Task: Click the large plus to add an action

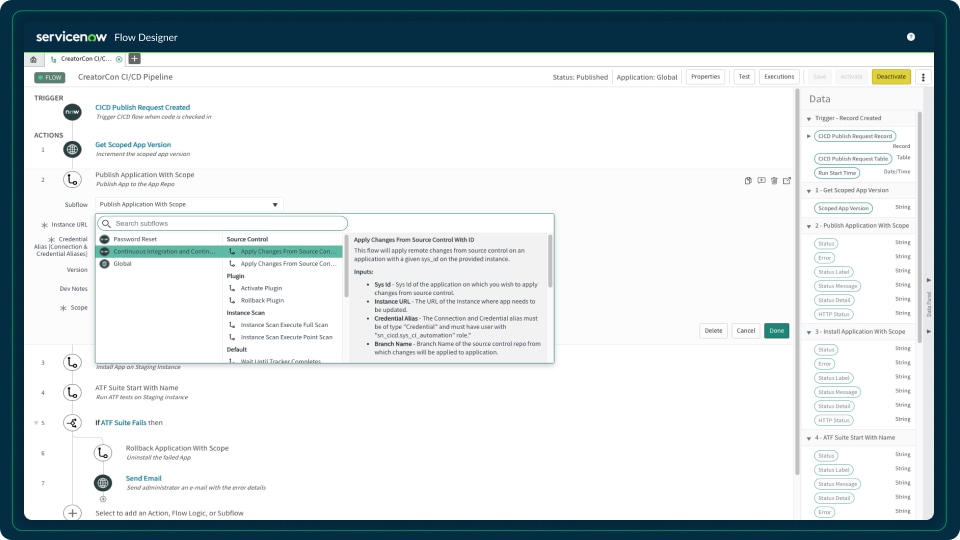Action: coord(72,513)
